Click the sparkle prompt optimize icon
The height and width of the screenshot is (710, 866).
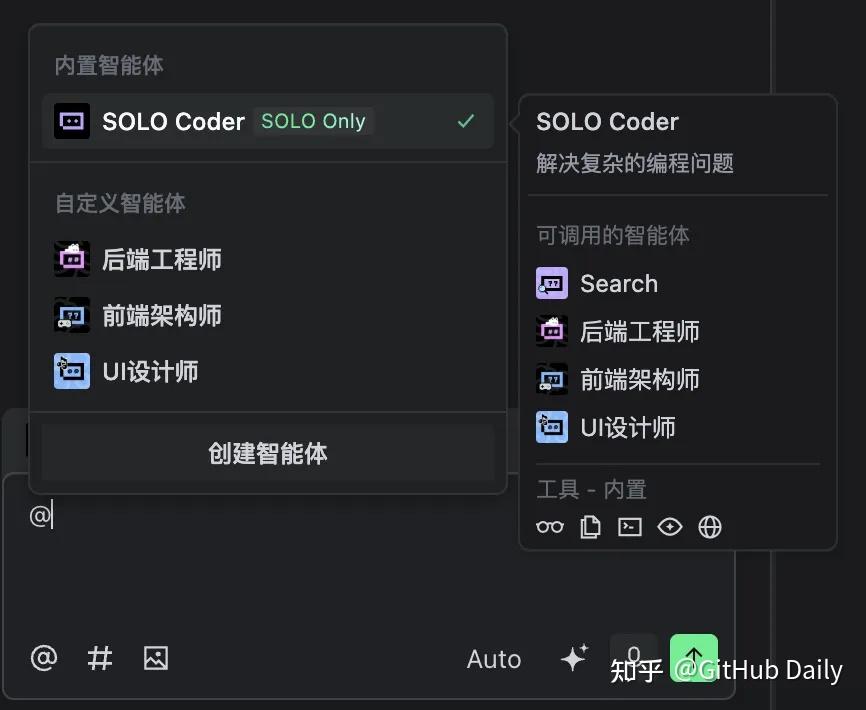[574, 658]
